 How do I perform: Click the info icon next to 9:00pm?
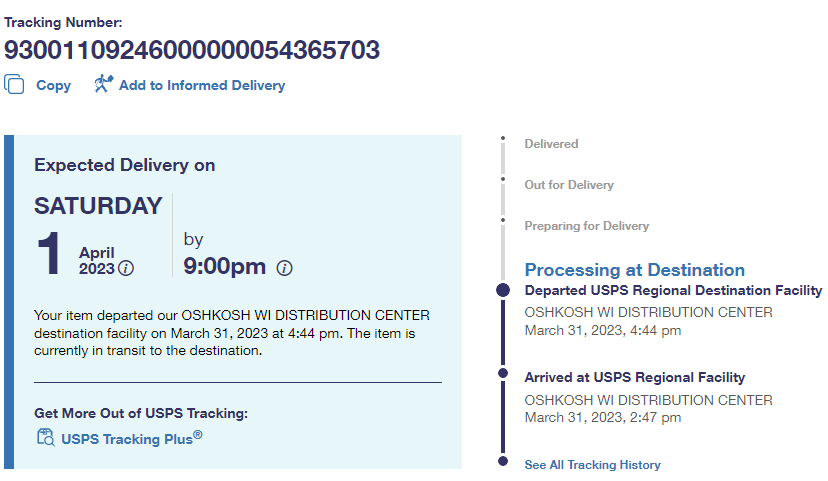(x=284, y=267)
